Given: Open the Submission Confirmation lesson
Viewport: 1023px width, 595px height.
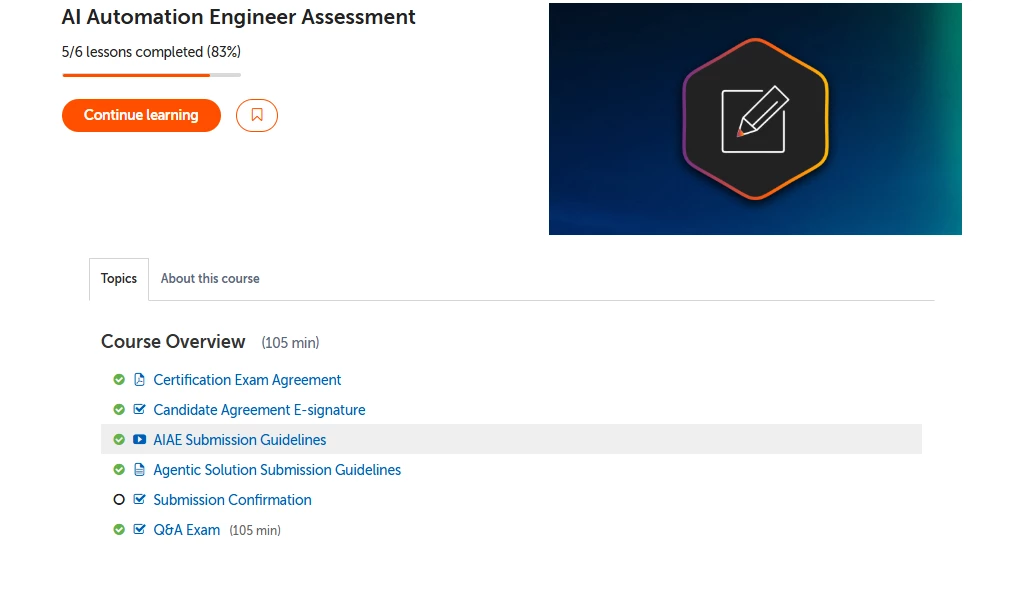Looking at the screenshot, I should pyautogui.click(x=232, y=500).
